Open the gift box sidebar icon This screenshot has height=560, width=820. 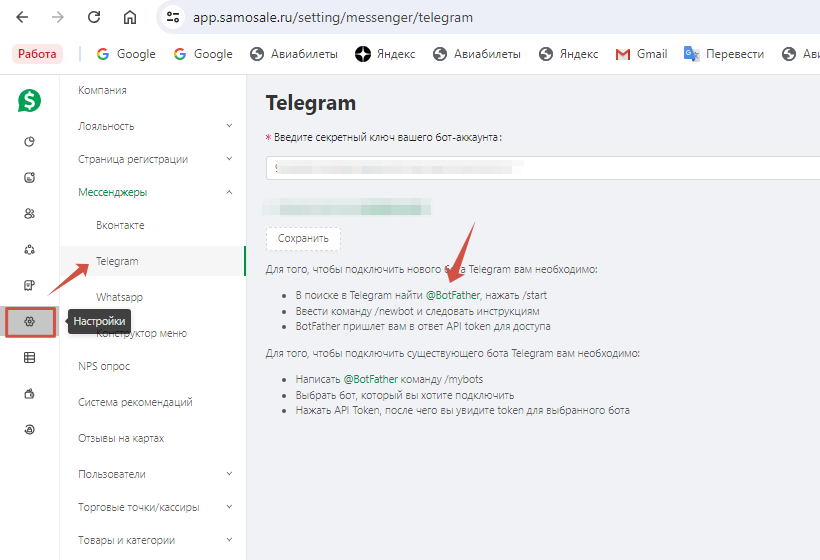click(29, 394)
